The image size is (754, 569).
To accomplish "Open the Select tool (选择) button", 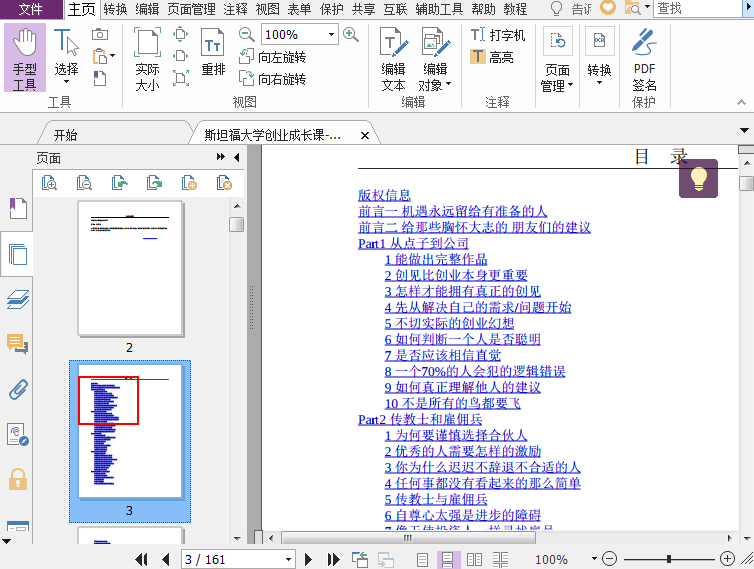I will [x=66, y=57].
